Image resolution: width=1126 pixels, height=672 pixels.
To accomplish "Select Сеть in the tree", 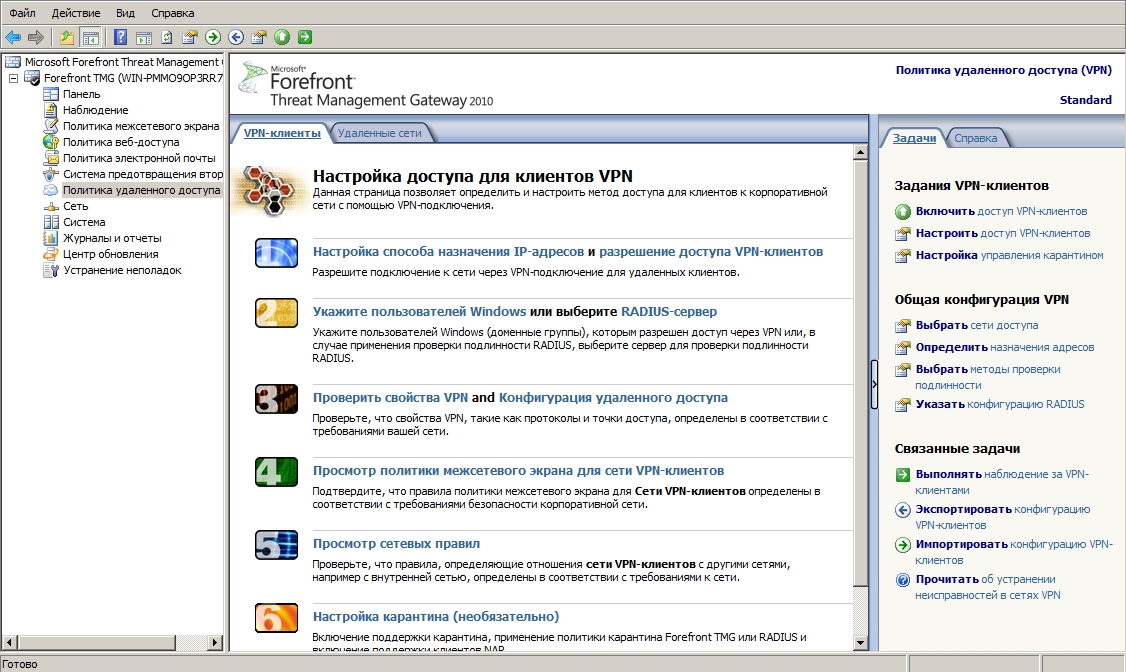I will click(75, 206).
